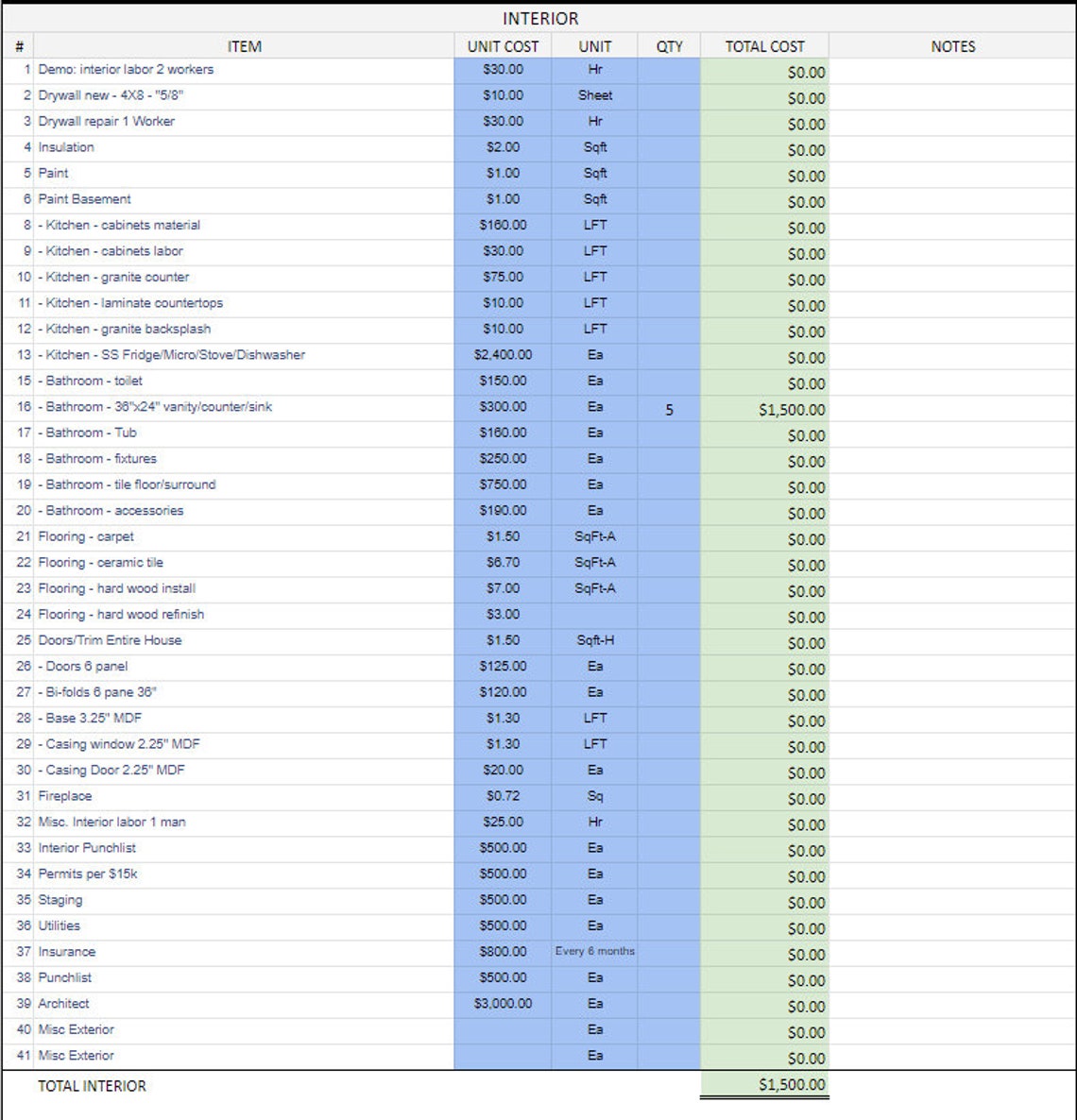
Task: Click the NOTES column header
Action: coord(954,45)
